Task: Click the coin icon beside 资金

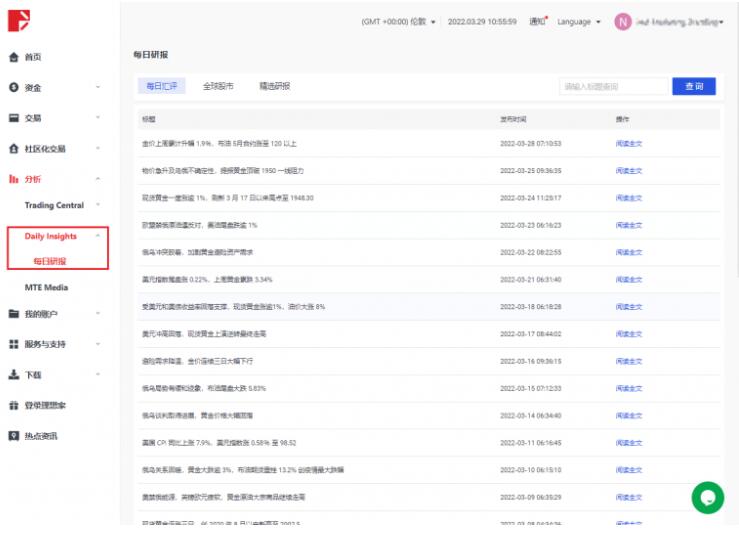Action: point(14,88)
